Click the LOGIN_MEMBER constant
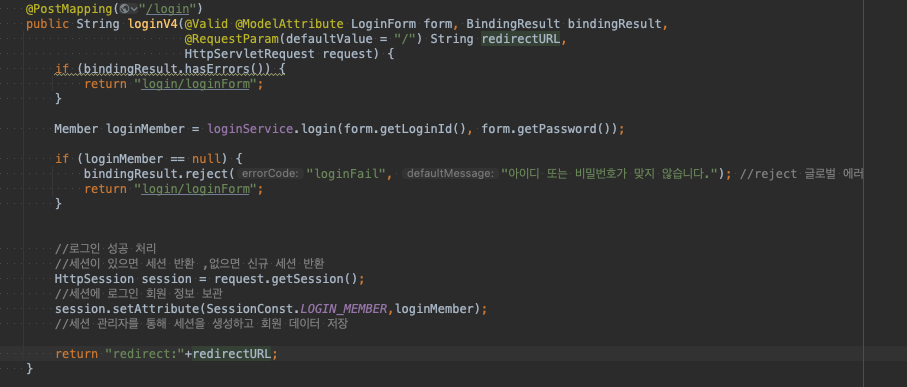Screen dimensions: 907x387 pyautogui.click(x=344, y=309)
